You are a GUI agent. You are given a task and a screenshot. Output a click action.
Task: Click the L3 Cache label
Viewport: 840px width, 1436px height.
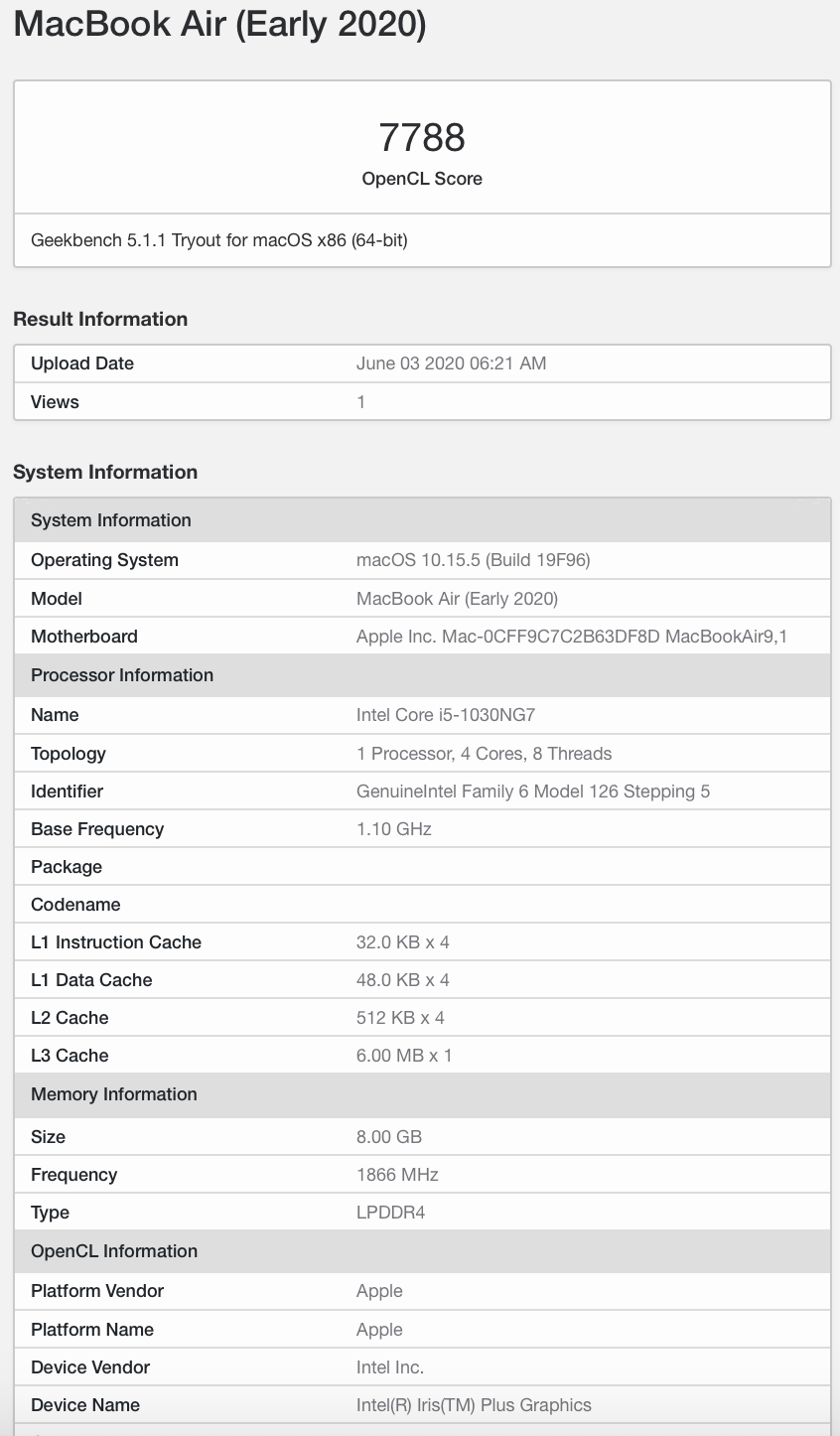click(x=70, y=1056)
